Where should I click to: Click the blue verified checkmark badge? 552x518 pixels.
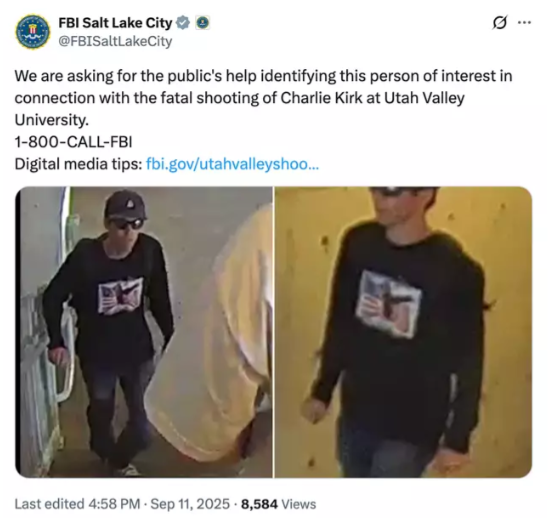182,23
